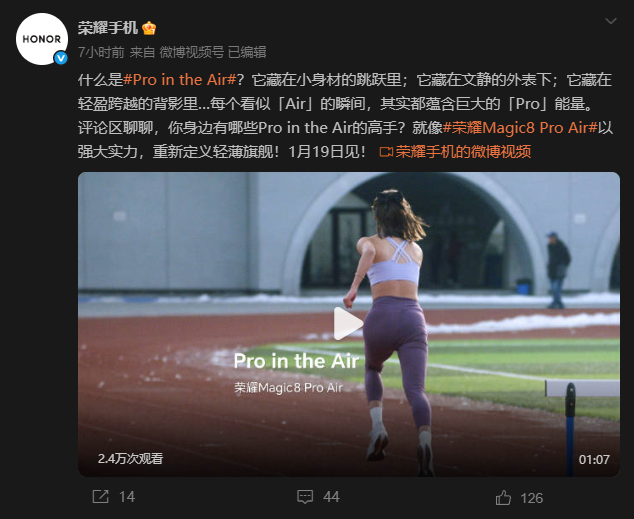Like the post with thumbs-up icon

coord(503,498)
